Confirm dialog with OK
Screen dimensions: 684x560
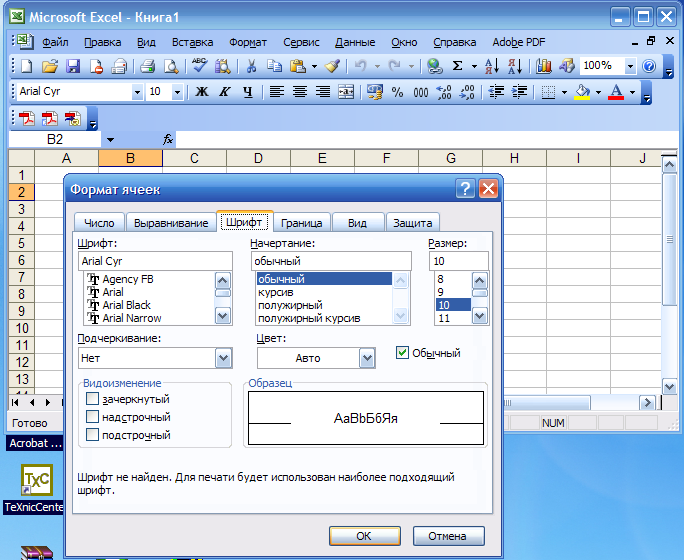point(364,536)
